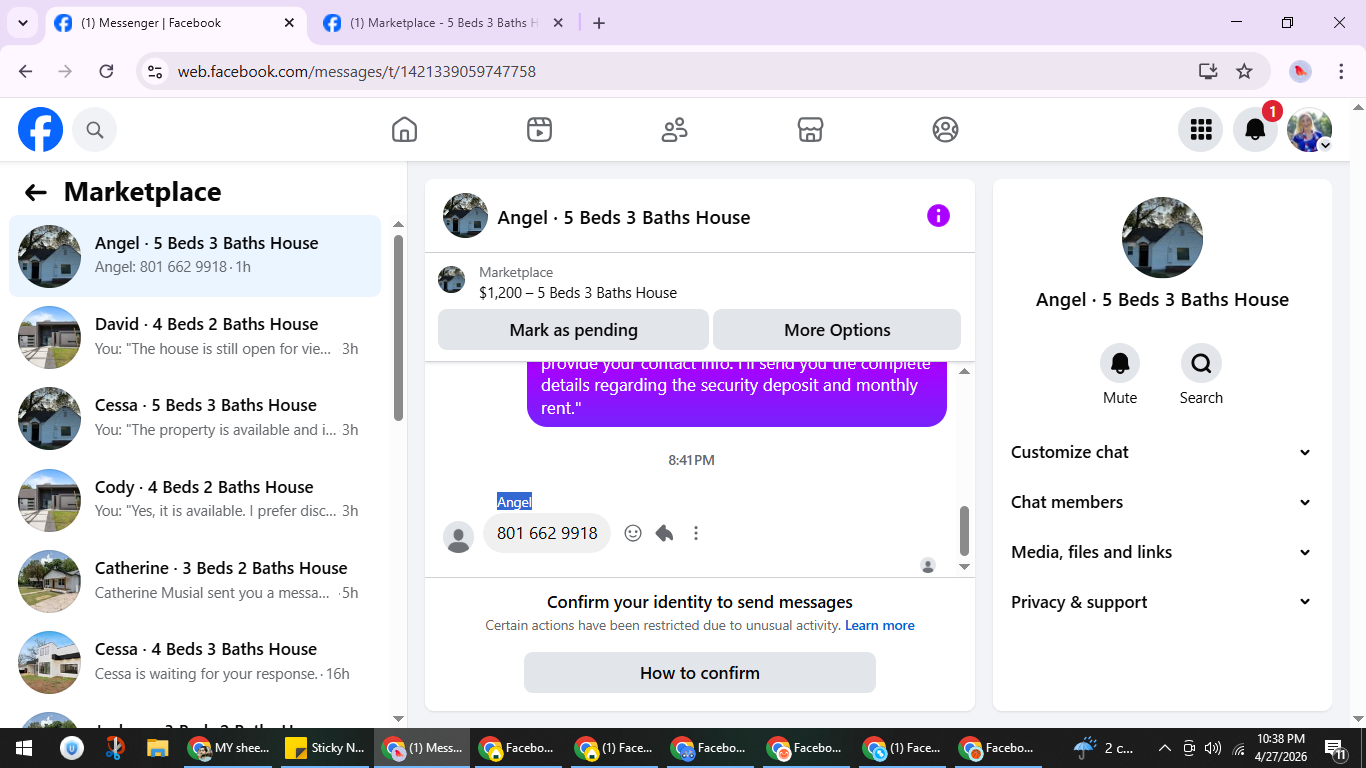
Task: Open the Groups icon in top navigation
Action: tap(945, 130)
